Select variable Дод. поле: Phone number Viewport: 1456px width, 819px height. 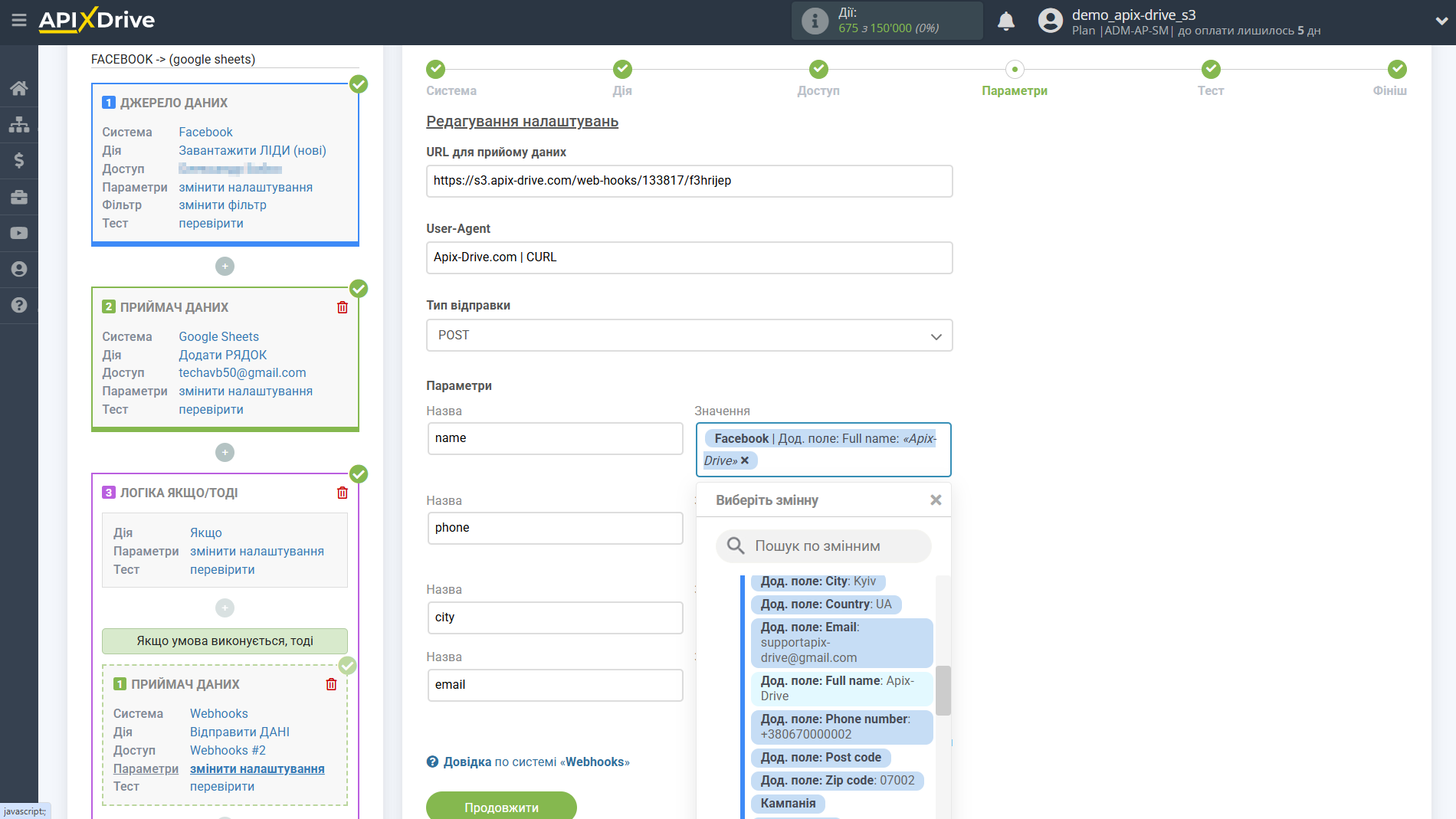842,727
